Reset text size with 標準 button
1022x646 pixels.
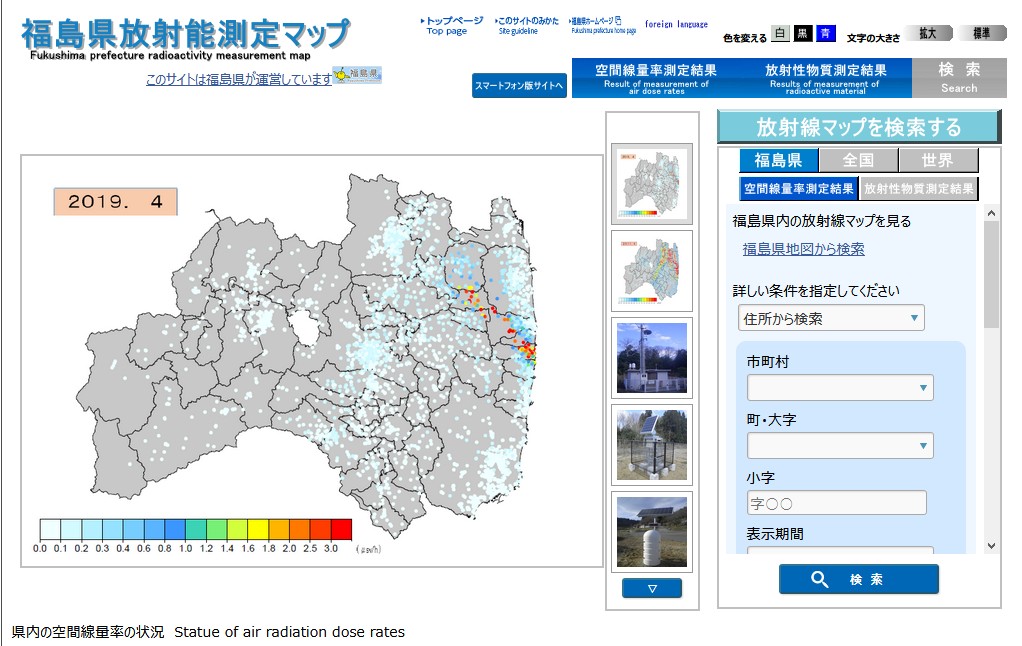(x=982, y=33)
